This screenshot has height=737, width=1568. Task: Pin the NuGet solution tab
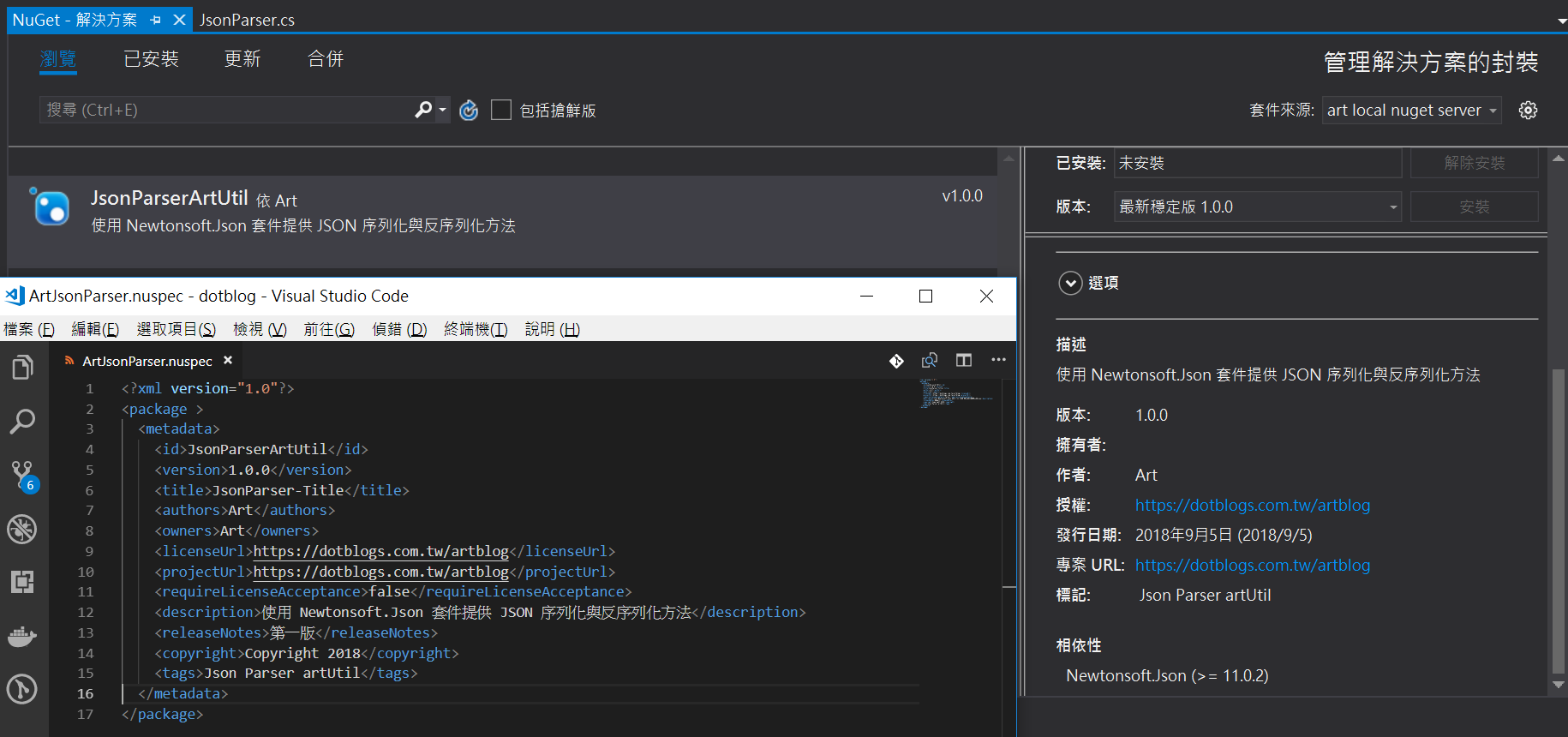(x=155, y=20)
